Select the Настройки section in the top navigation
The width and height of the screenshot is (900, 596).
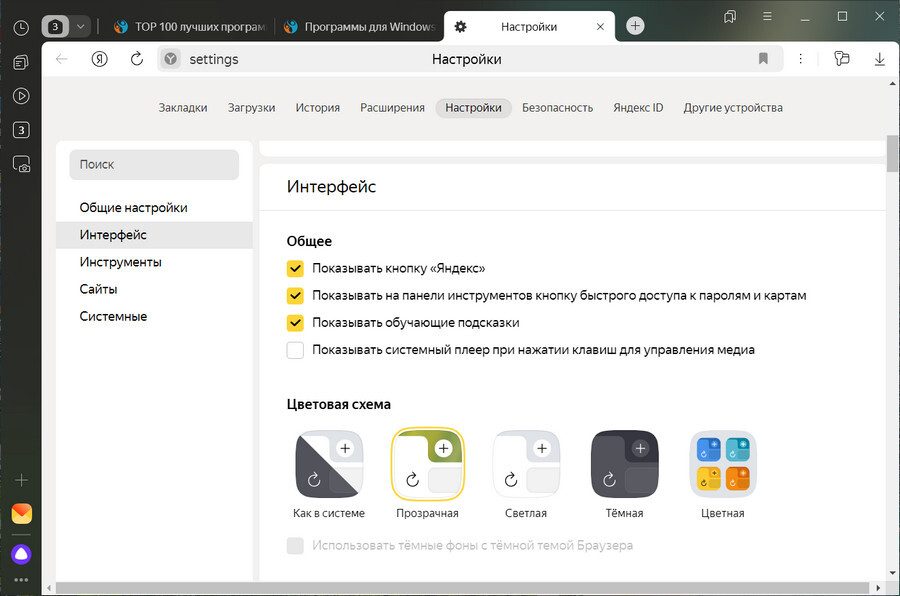474,108
